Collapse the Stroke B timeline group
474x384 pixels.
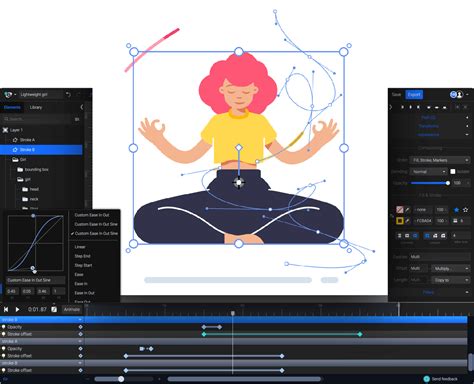(x=80, y=320)
